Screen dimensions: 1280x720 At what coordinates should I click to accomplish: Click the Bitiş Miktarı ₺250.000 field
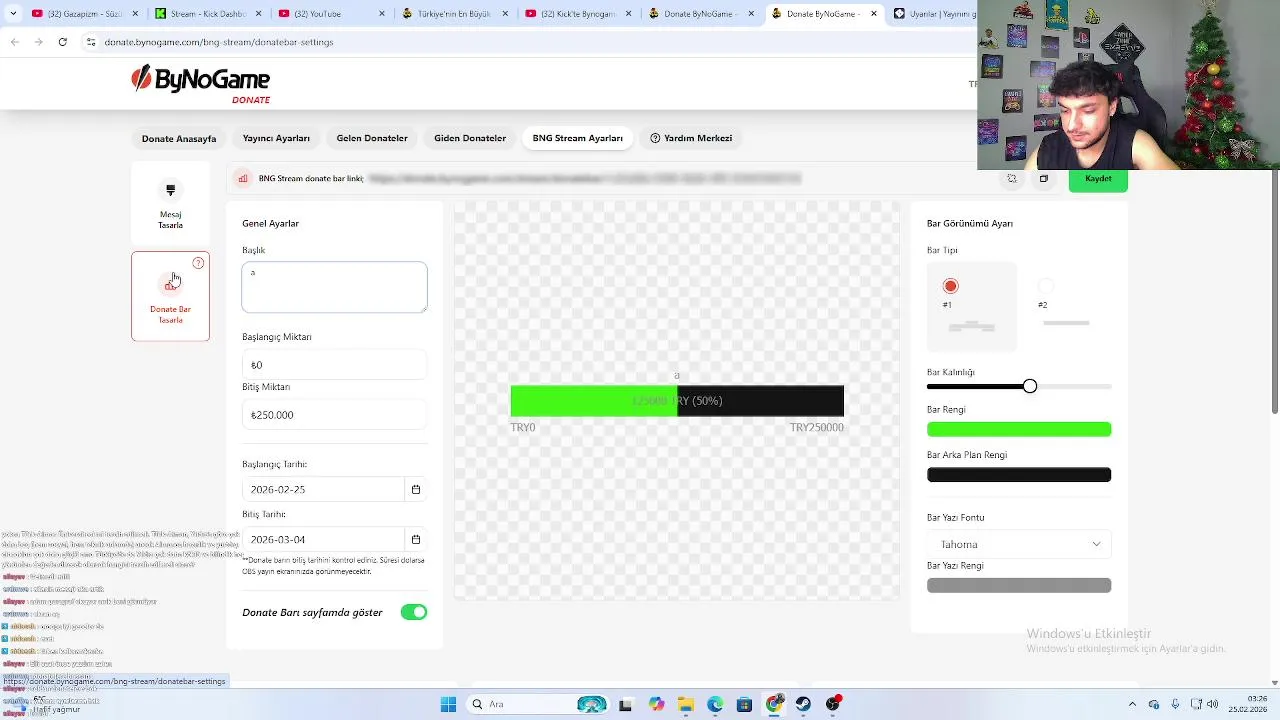[x=334, y=415]
